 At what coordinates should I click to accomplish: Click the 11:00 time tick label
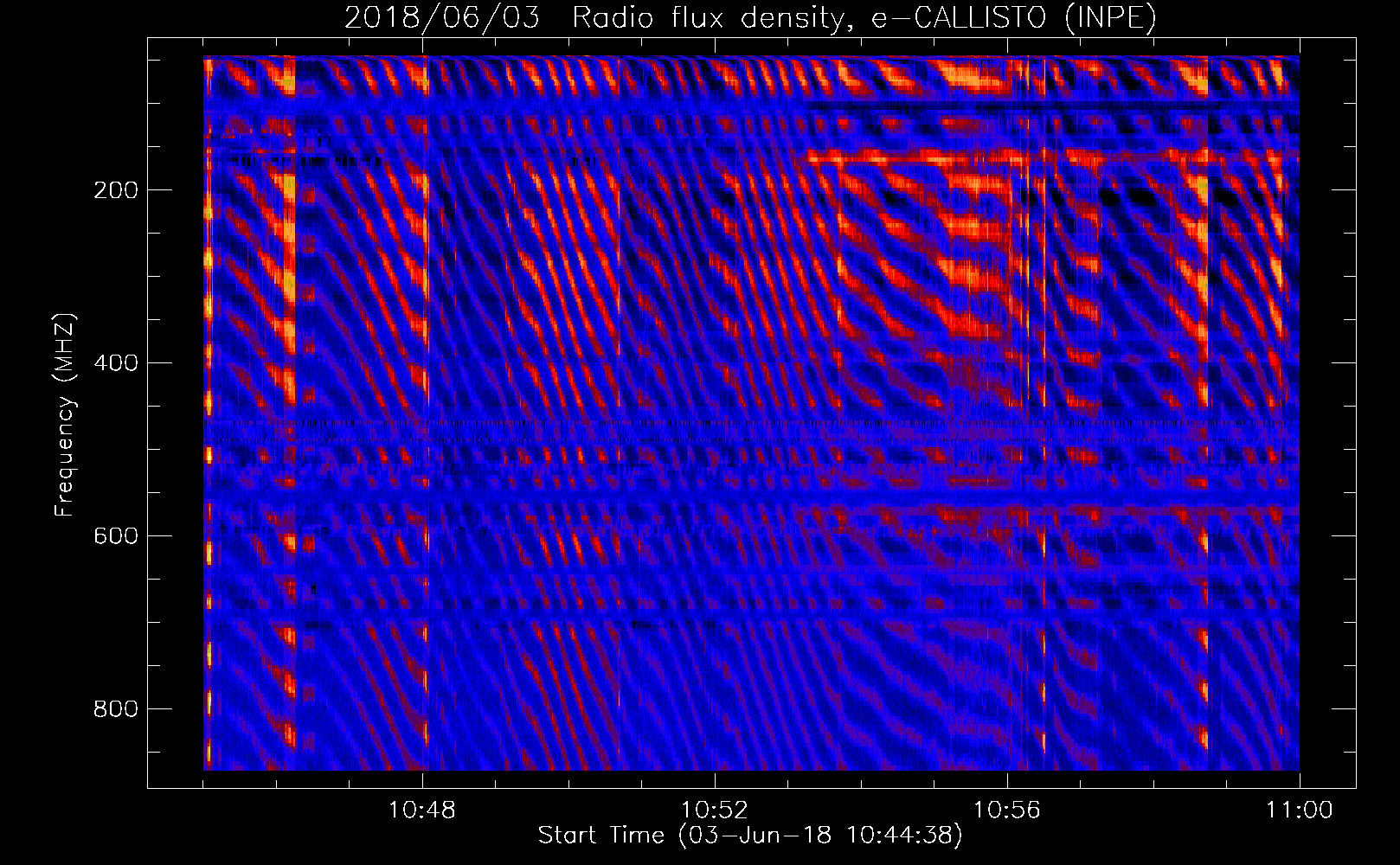1300,811
